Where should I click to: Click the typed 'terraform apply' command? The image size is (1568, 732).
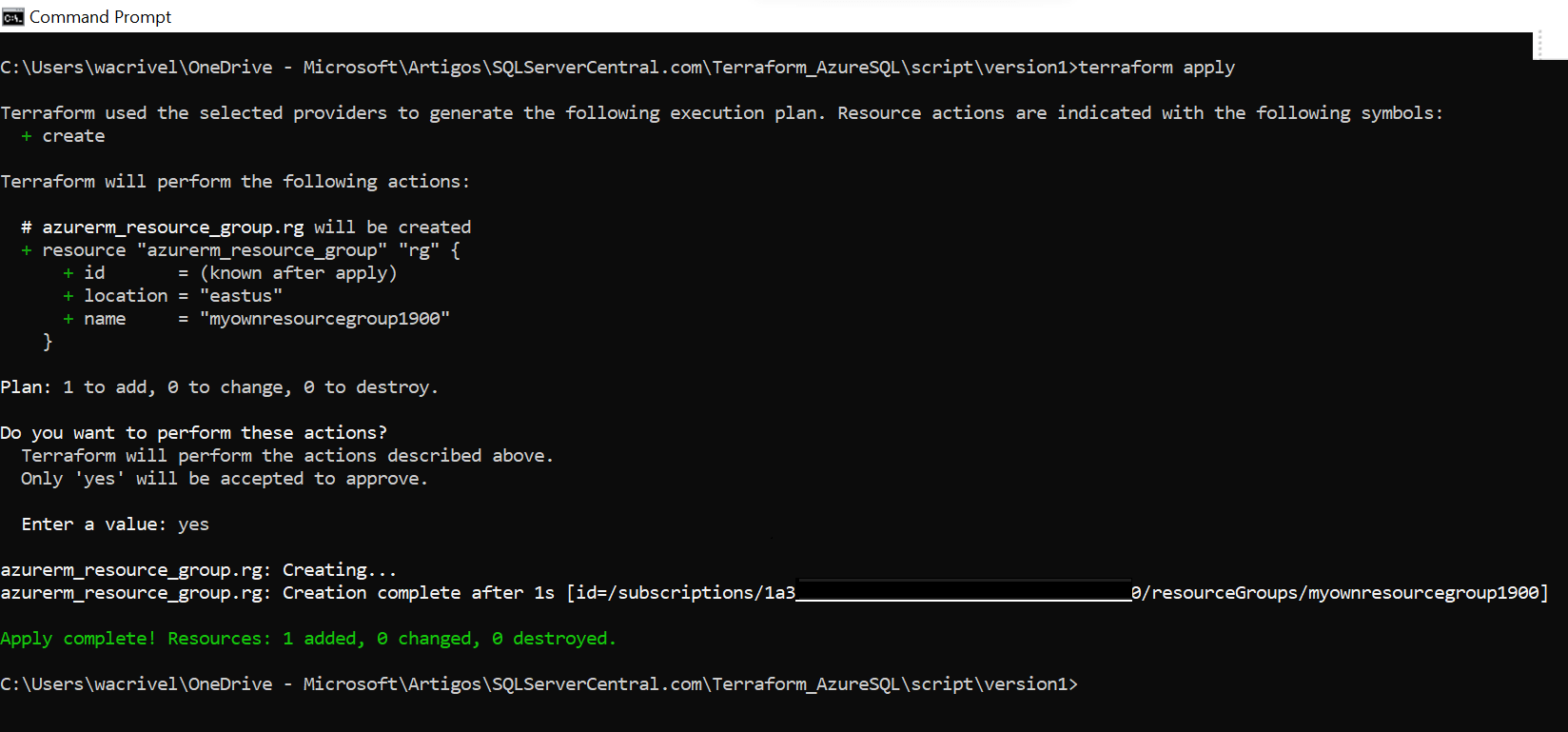pos(1156,68)
